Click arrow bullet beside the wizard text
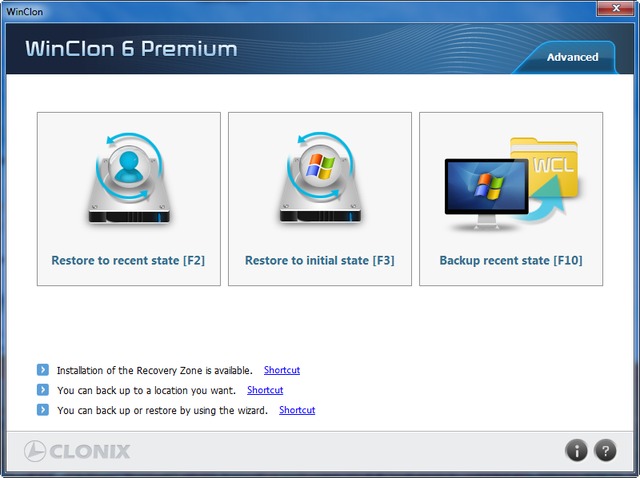 (x=43, y=410)
